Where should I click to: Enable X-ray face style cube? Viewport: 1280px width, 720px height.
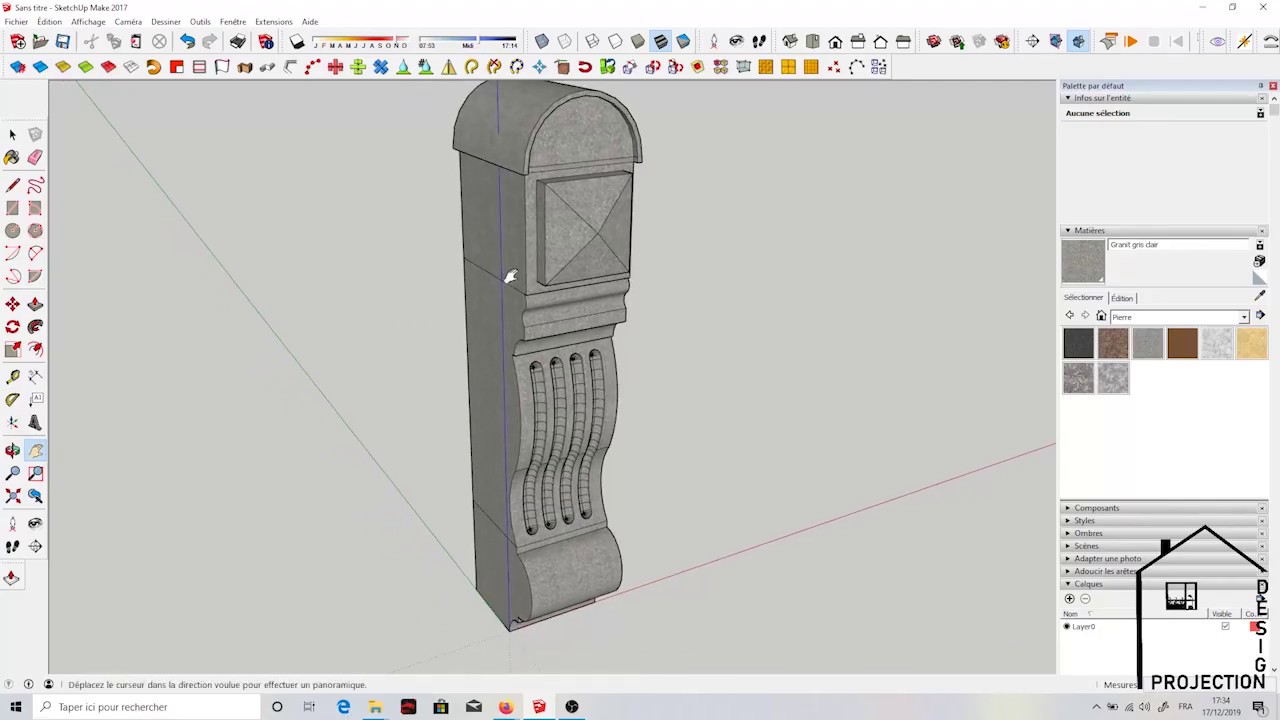[542, 41]
